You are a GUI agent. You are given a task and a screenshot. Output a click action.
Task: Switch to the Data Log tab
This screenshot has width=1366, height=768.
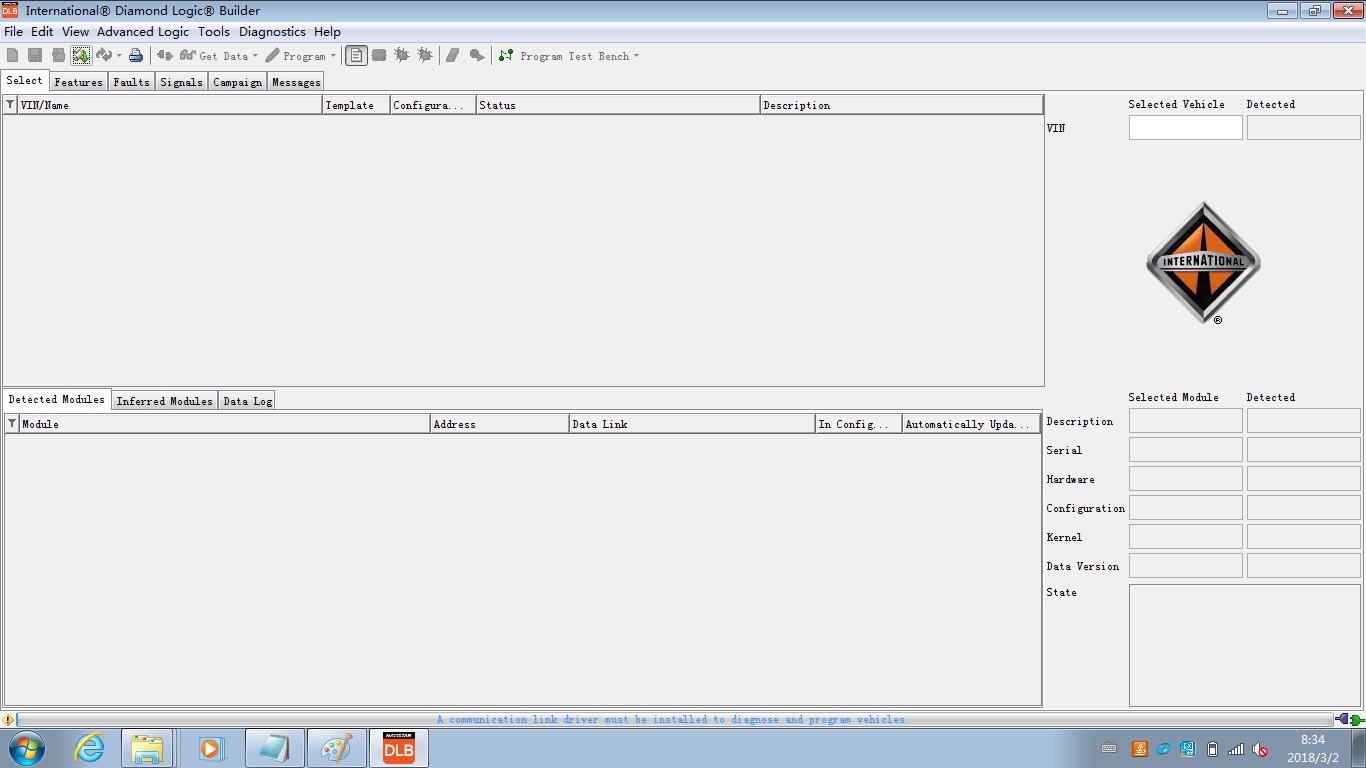(x=247, y=401)
